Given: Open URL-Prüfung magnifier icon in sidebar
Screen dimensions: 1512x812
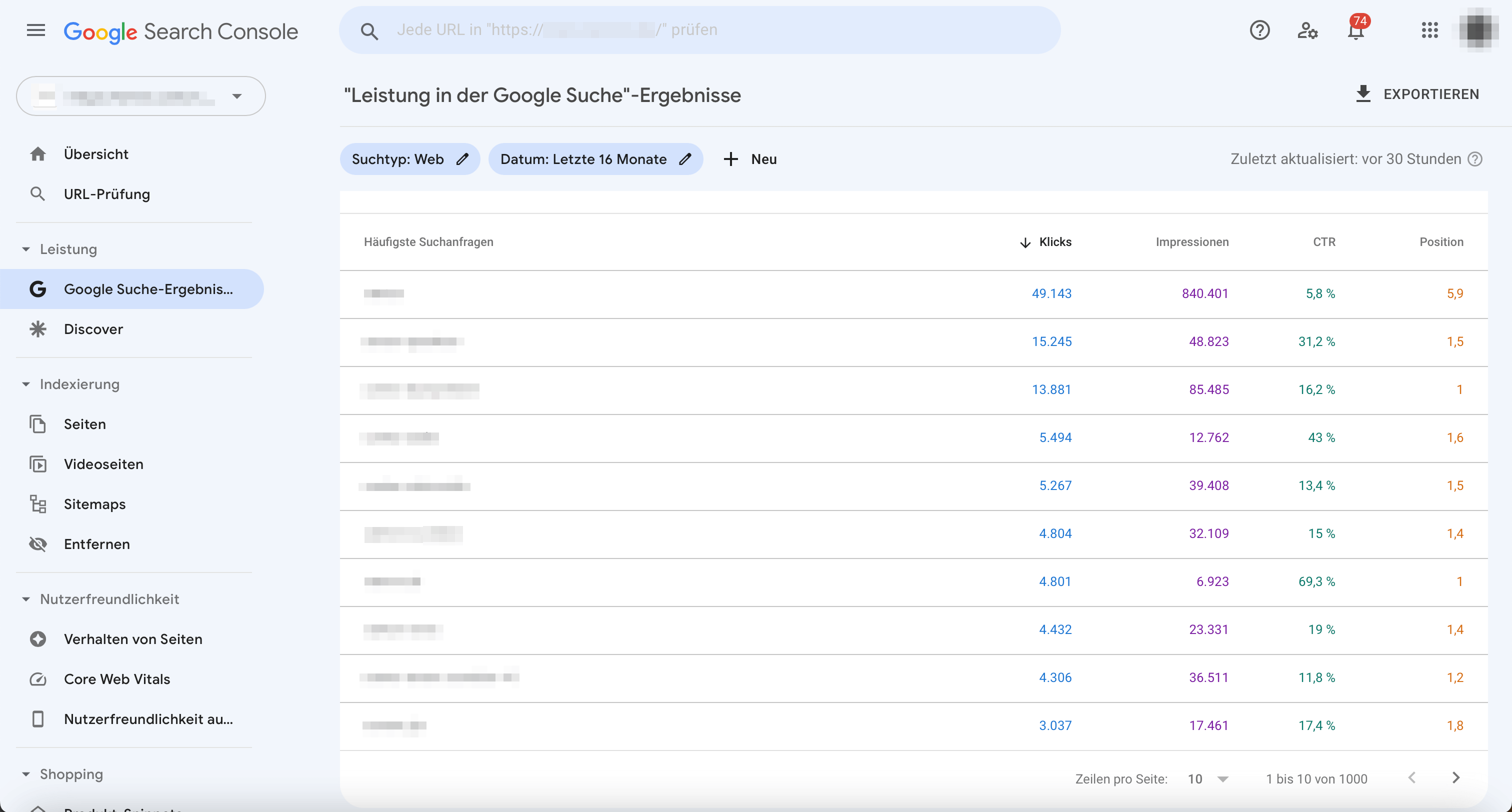Looking at the screenshot, I should point(38,194).
